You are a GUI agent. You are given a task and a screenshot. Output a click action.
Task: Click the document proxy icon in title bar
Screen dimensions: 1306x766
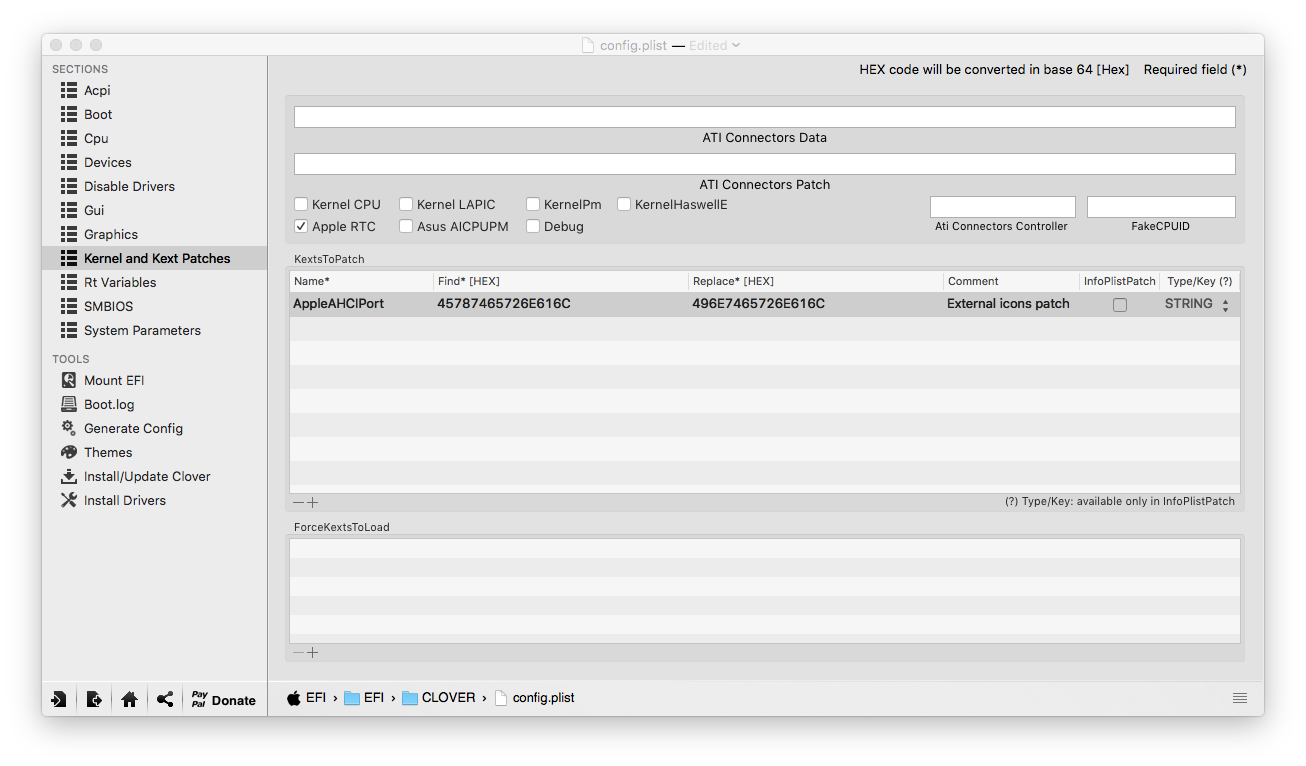coord(588,45)
